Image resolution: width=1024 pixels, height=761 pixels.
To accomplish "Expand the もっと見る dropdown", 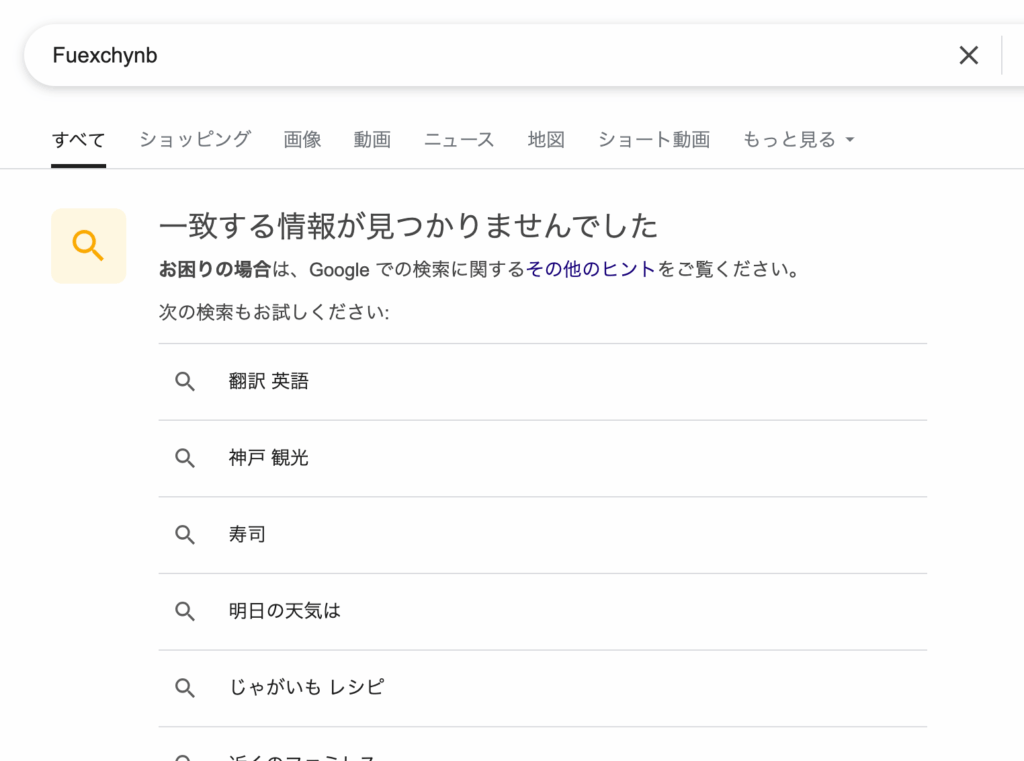I will tap(799, 140).
